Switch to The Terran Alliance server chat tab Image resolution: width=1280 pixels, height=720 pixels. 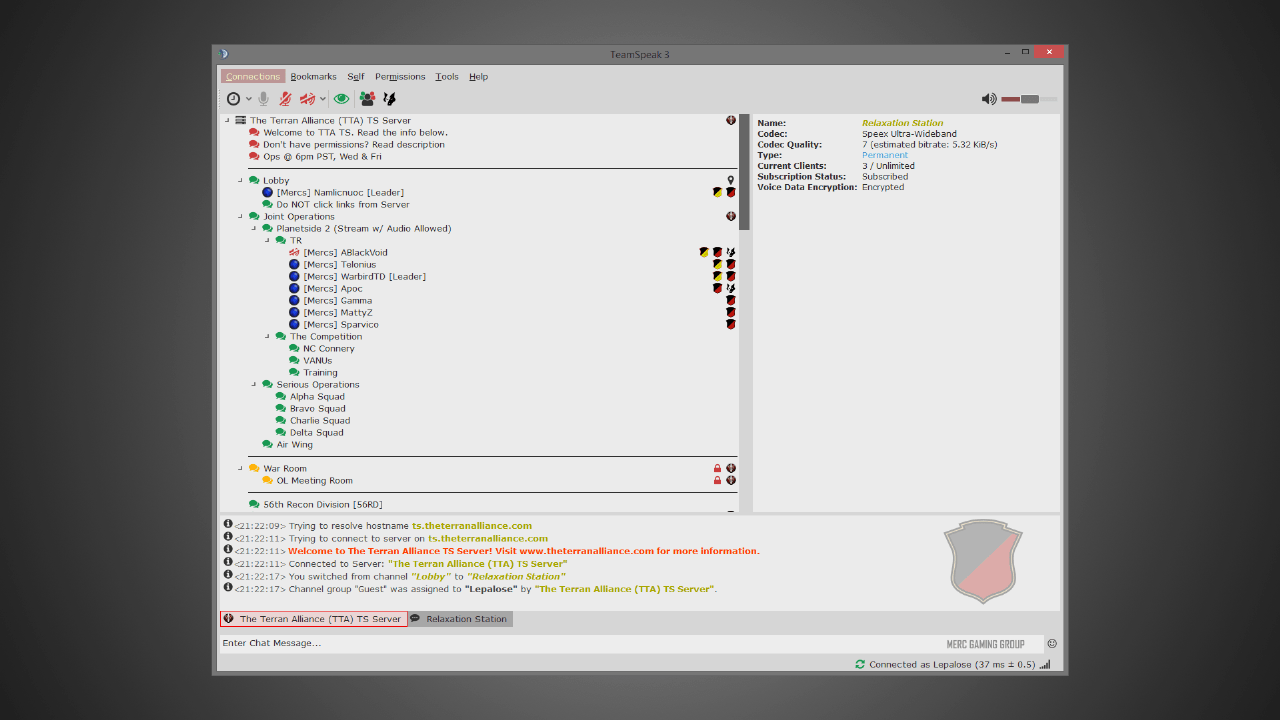[x=314, y=619]
